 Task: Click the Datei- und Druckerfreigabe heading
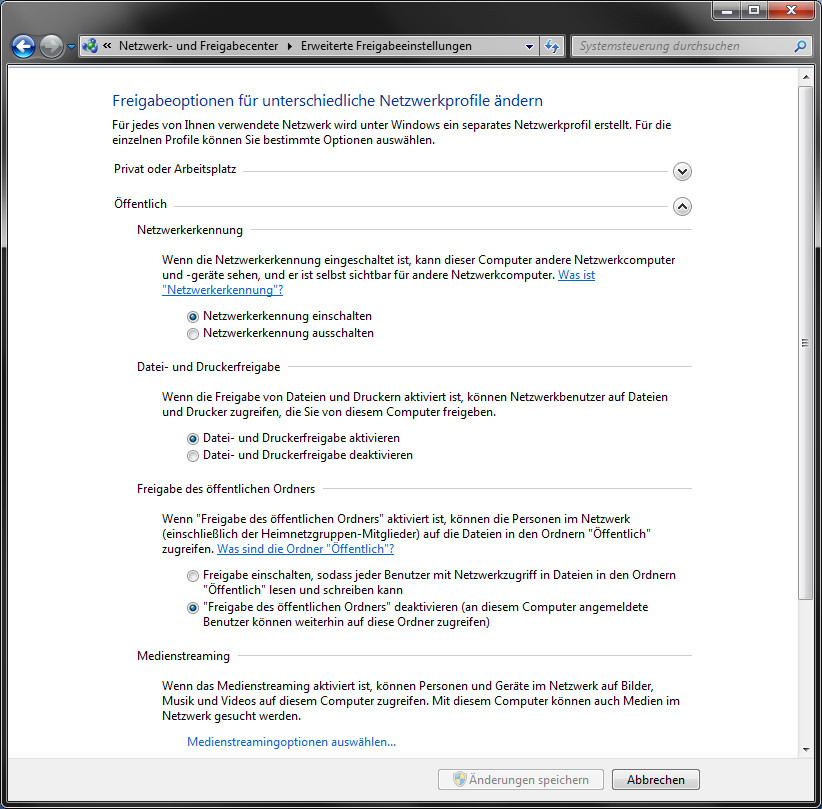[x=209, y=367]
